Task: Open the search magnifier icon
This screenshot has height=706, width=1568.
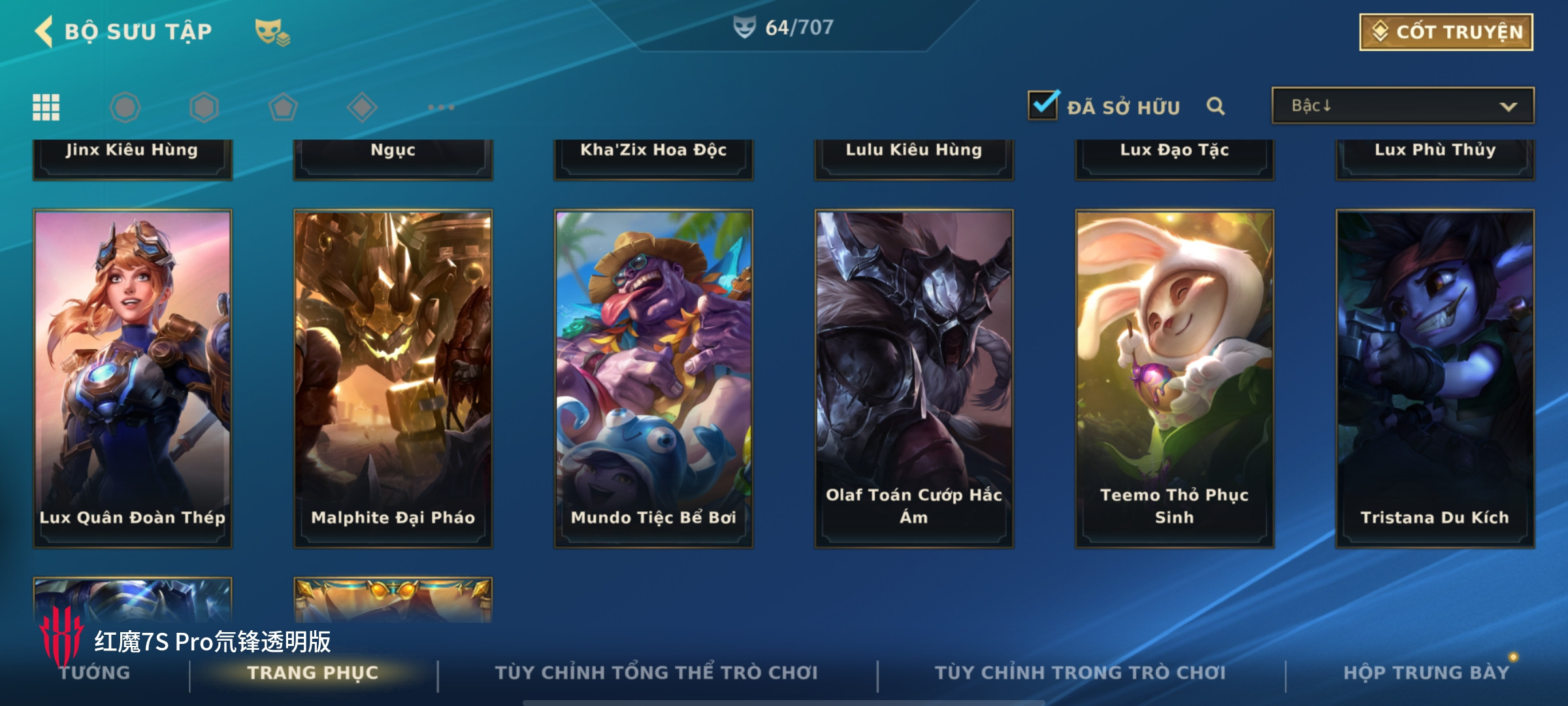Action: (1215, 106)
